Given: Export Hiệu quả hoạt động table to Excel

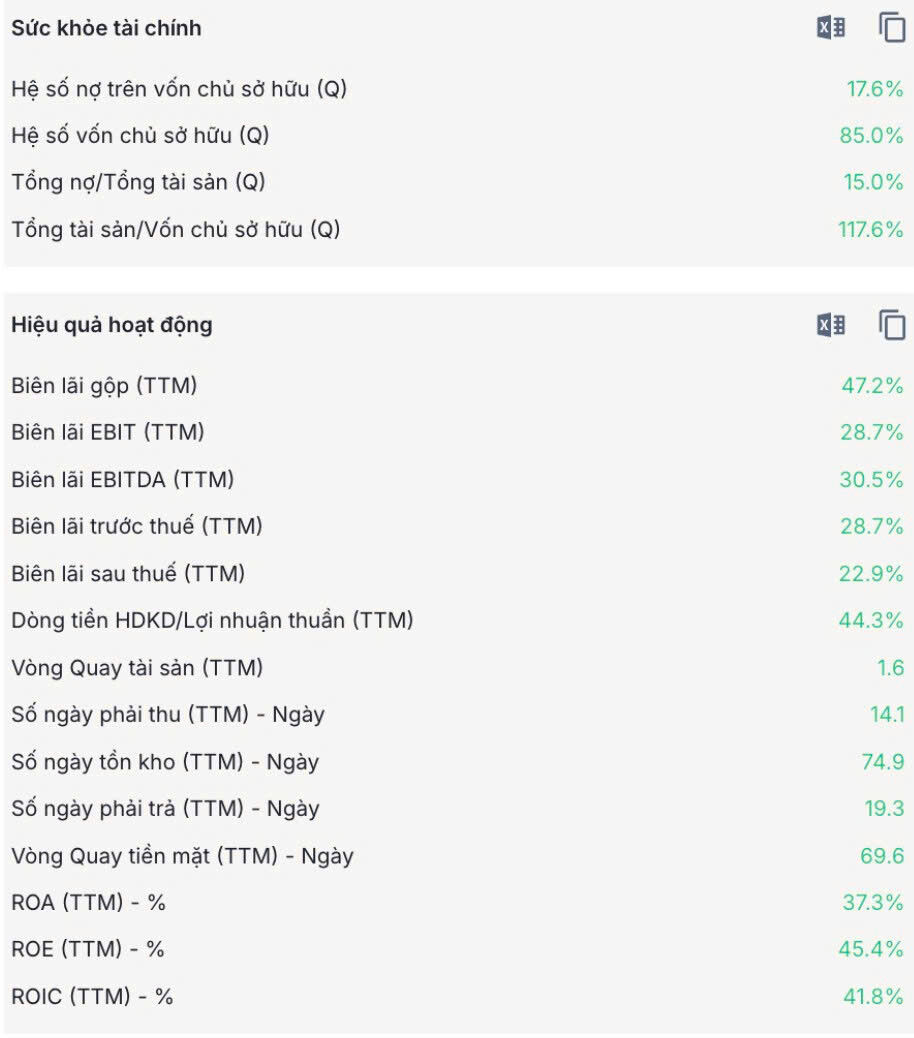Looking at the screenshot, I should point(831,325).
